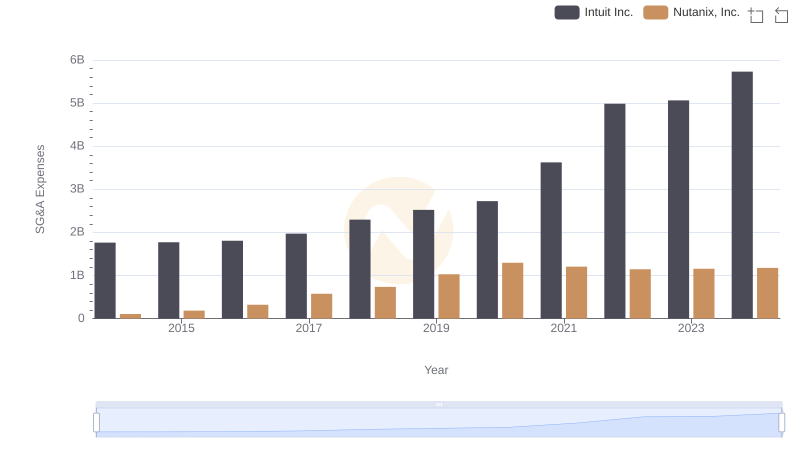Click the 2023 x-axis label
This screenshot has height=461, width=800.
tap(691, 328)
